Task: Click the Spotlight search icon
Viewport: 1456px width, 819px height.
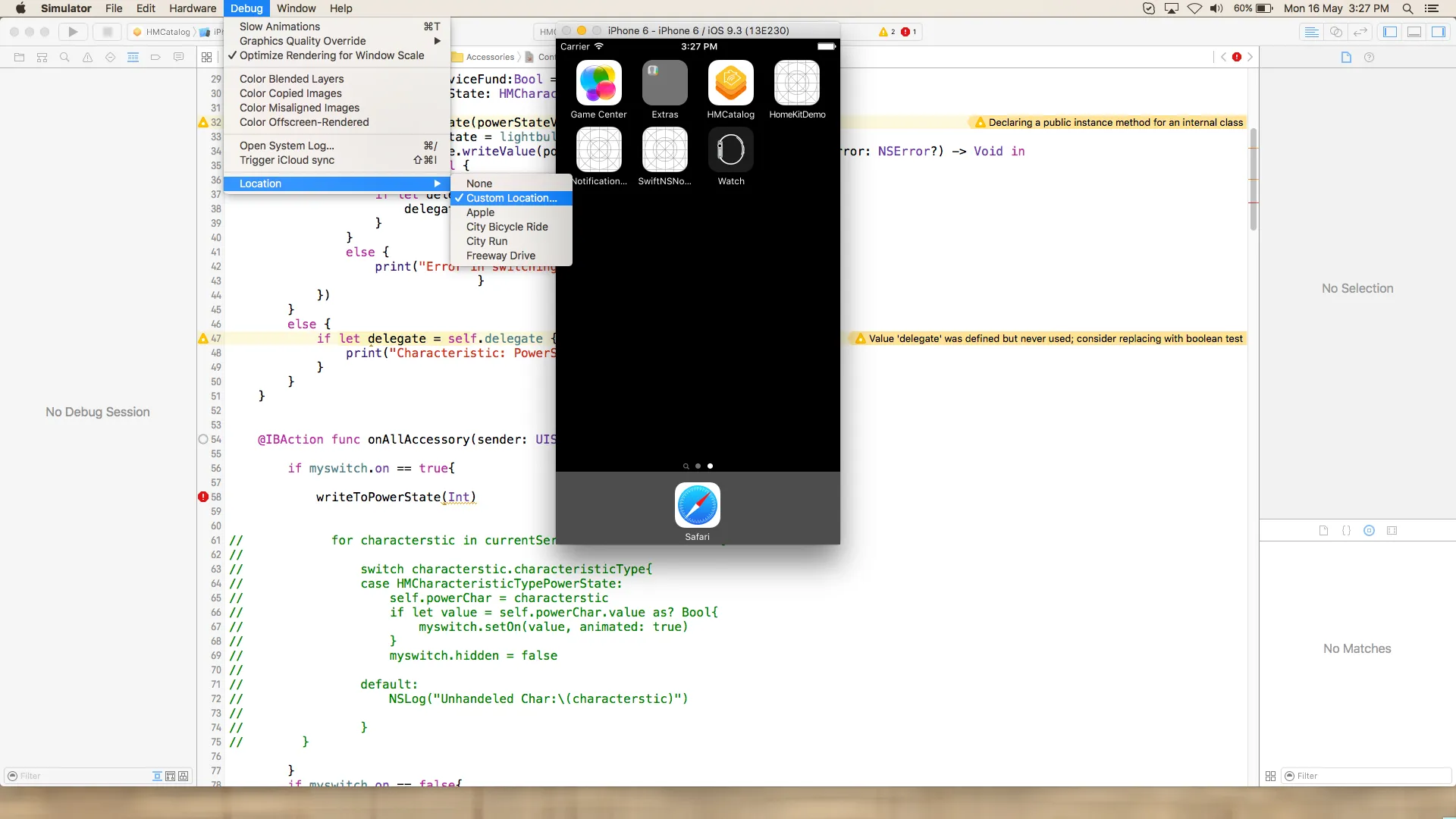Action: pyautogui.click(x=1407, y=8)
